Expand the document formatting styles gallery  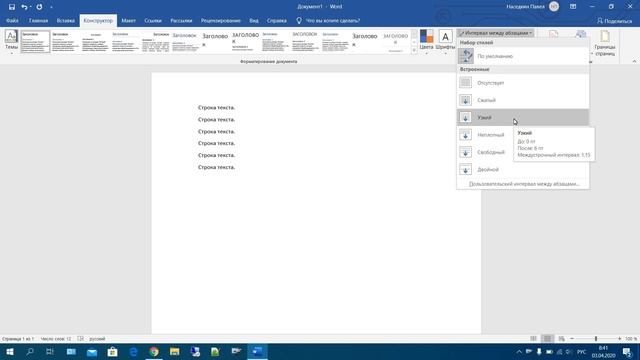click(x=414, y=51)
